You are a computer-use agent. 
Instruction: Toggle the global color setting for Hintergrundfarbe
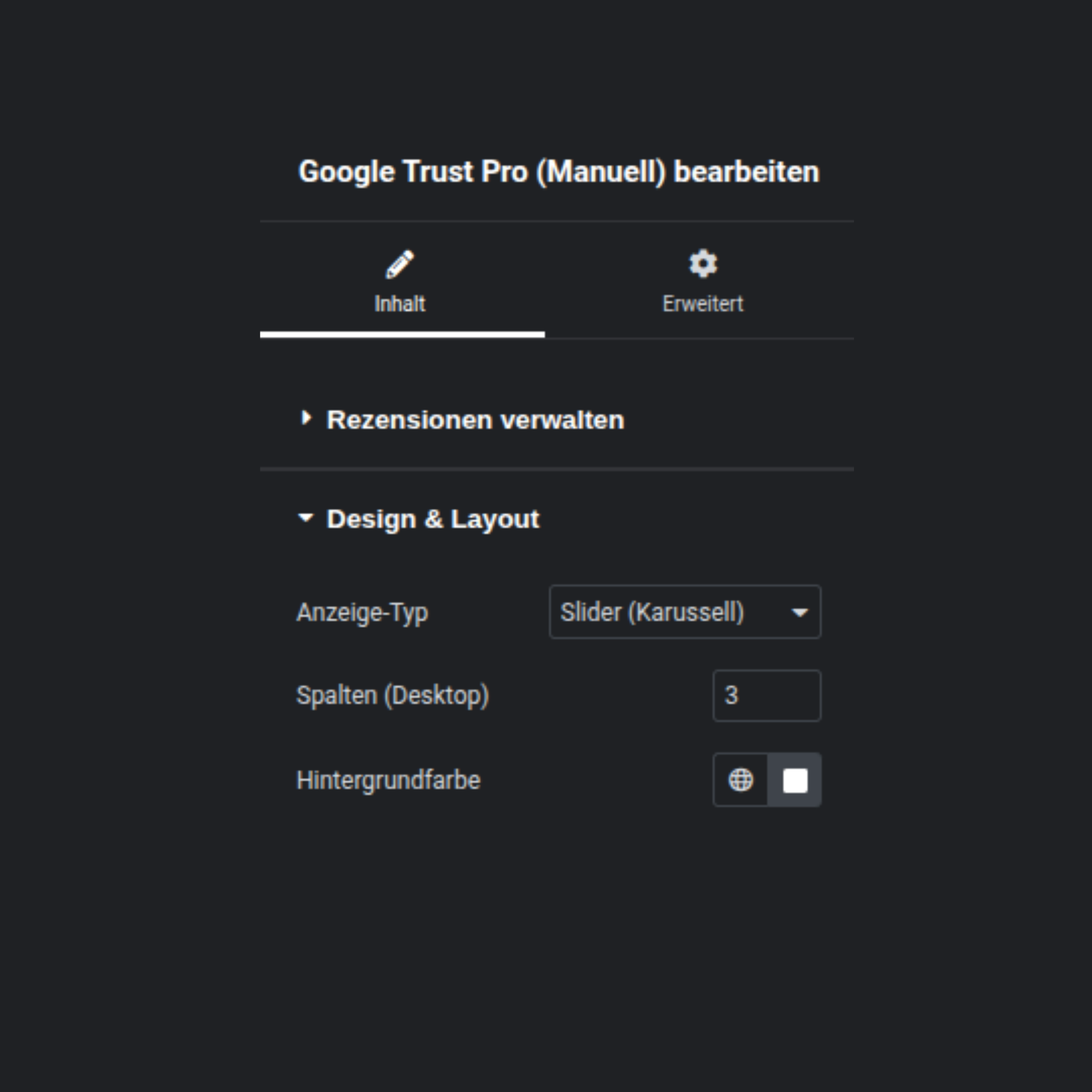[x=740, y=780]
